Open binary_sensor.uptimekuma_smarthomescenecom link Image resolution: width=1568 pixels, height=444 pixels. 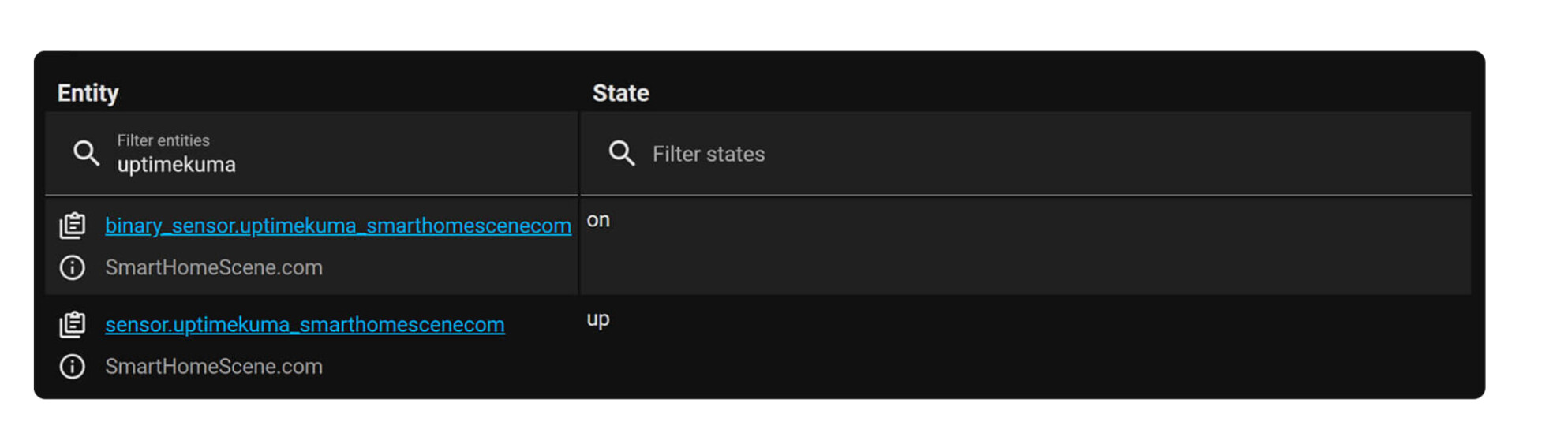point(338,226)
